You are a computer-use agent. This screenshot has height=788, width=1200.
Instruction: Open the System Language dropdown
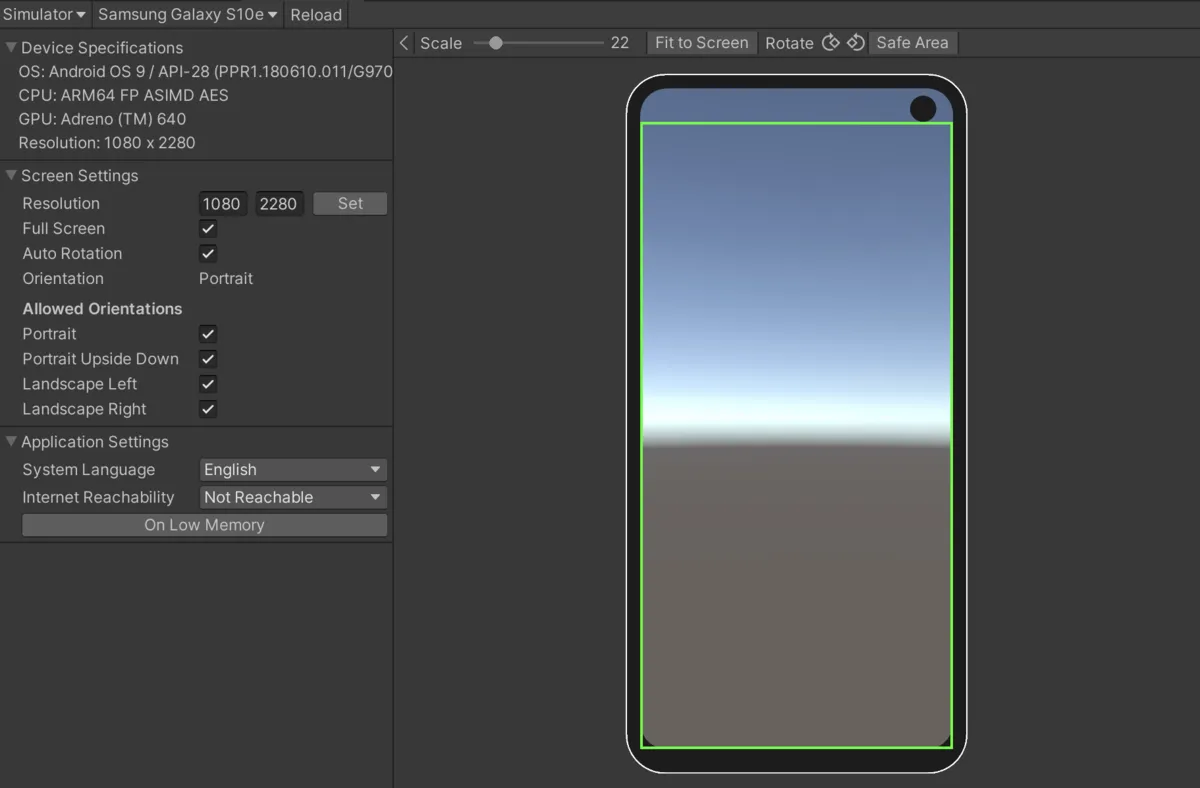point(293,470)
